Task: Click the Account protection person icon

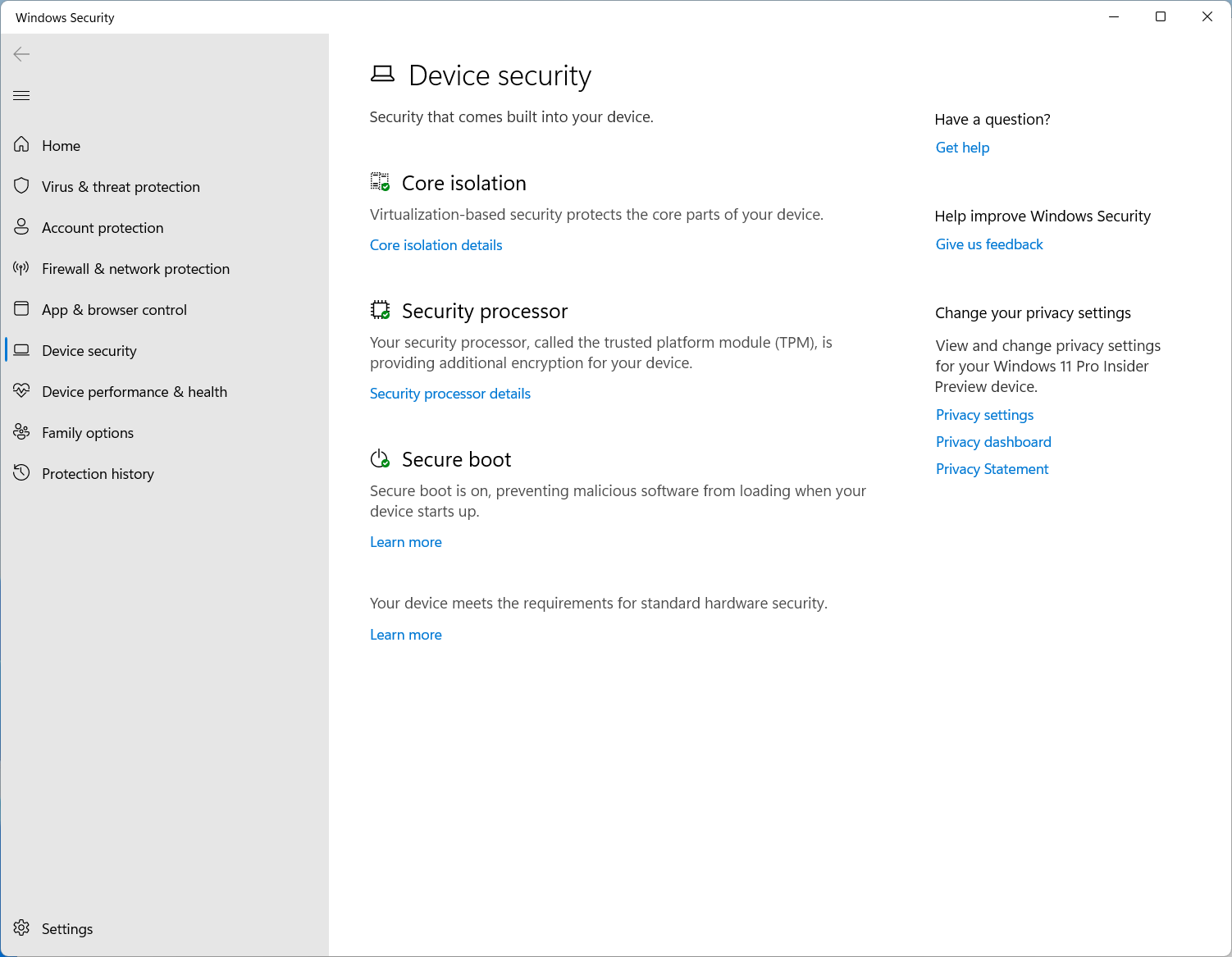Action: [x=22, y=227]
